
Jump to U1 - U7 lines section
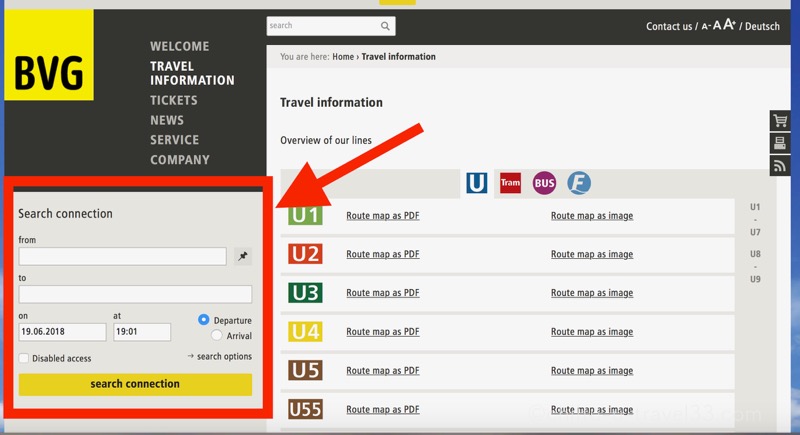755,220
